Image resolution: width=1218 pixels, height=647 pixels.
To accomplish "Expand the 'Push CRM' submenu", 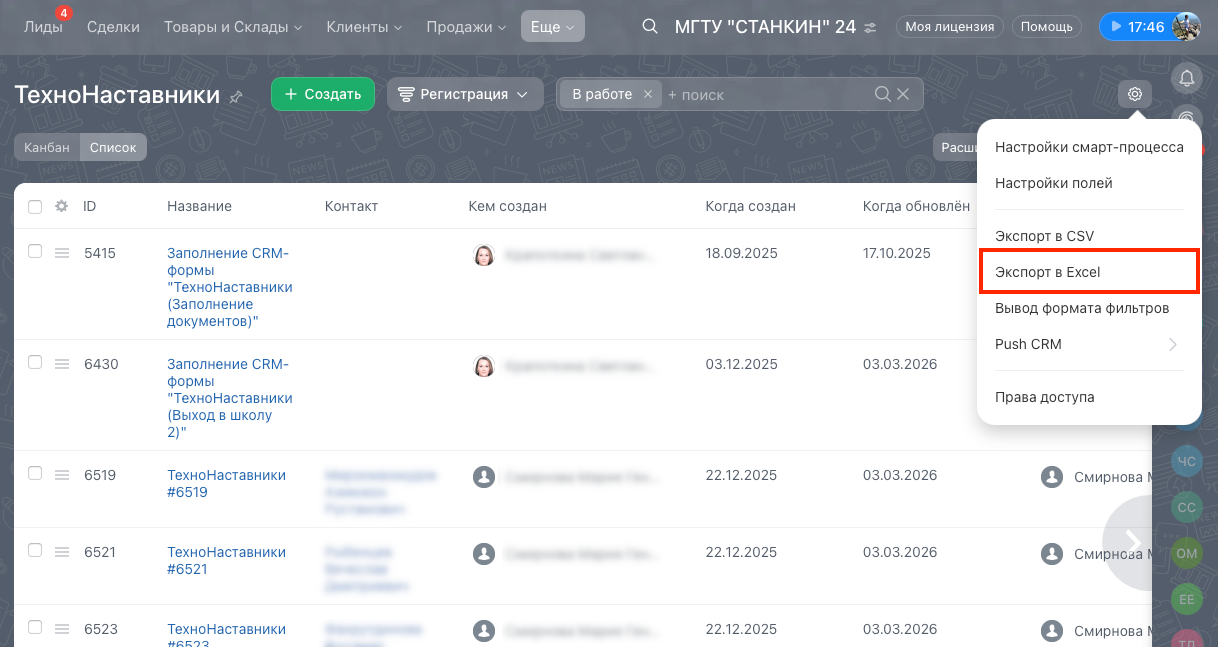I will coord(1089,344).
